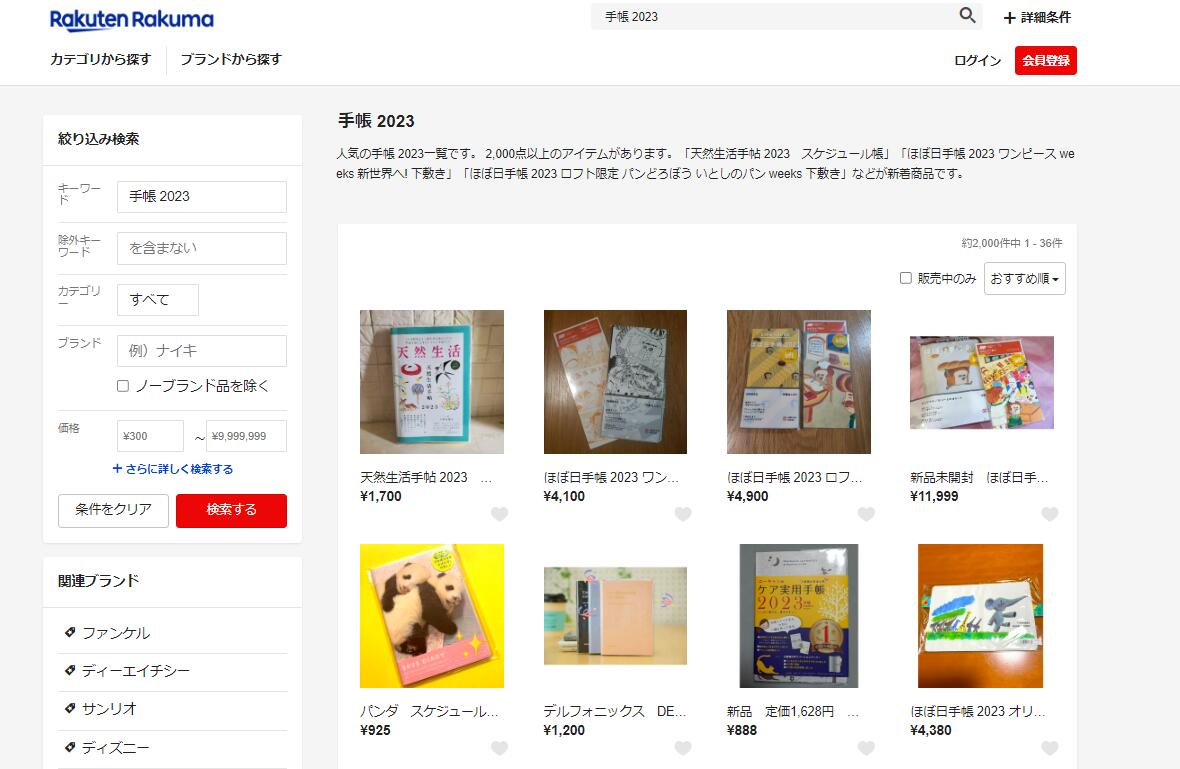The width and height of the screenshot is (1180, 769).
Task: Like the ¥4,100 ほぼ日手帳 item heart
Action: [683, 514]
